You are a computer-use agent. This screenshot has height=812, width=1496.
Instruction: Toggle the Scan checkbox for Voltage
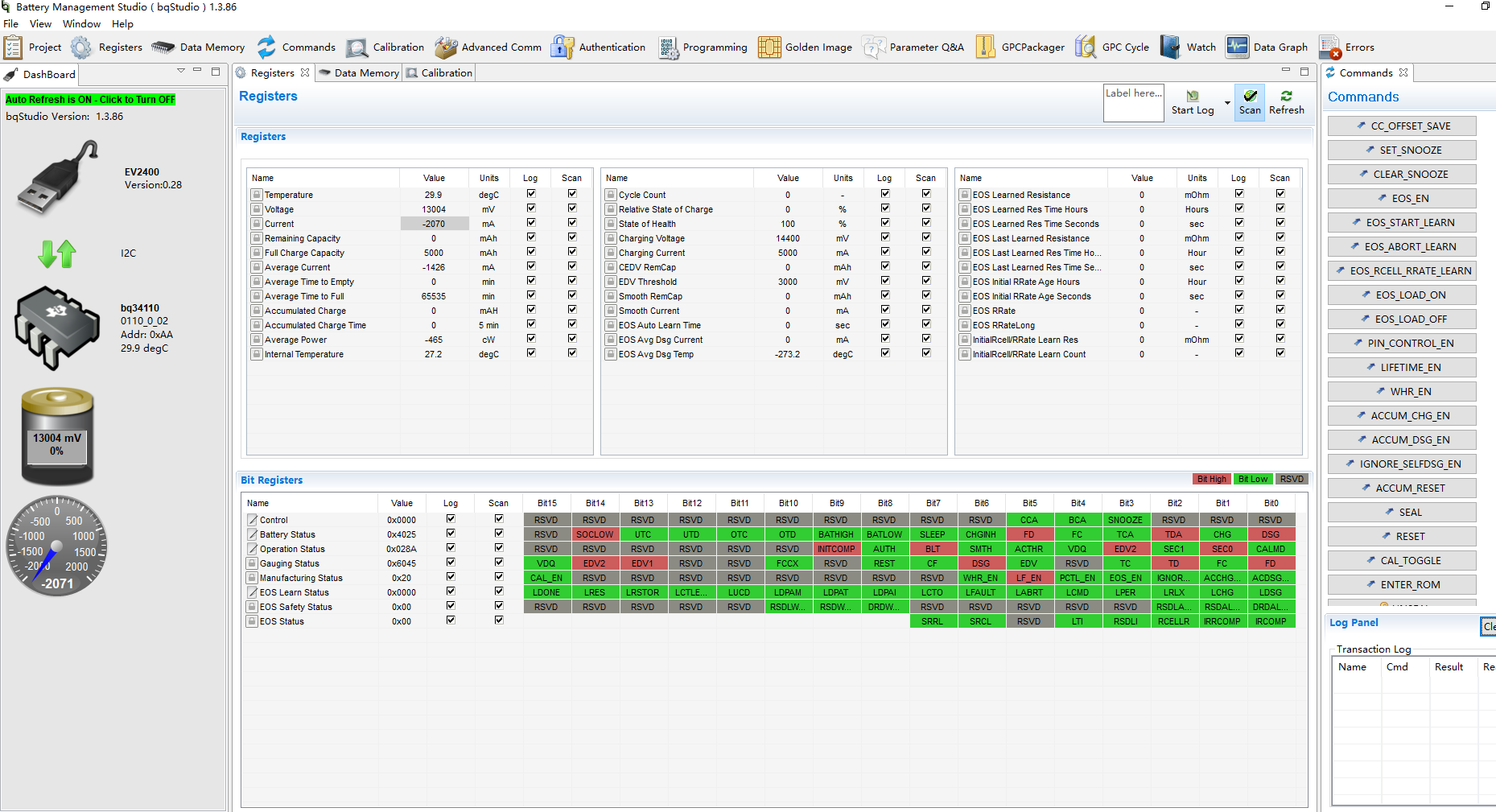point(572,208)
